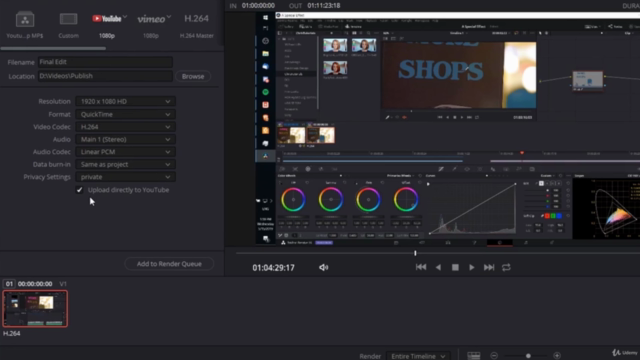Choose the Custom render preset

tap(68, 19)
